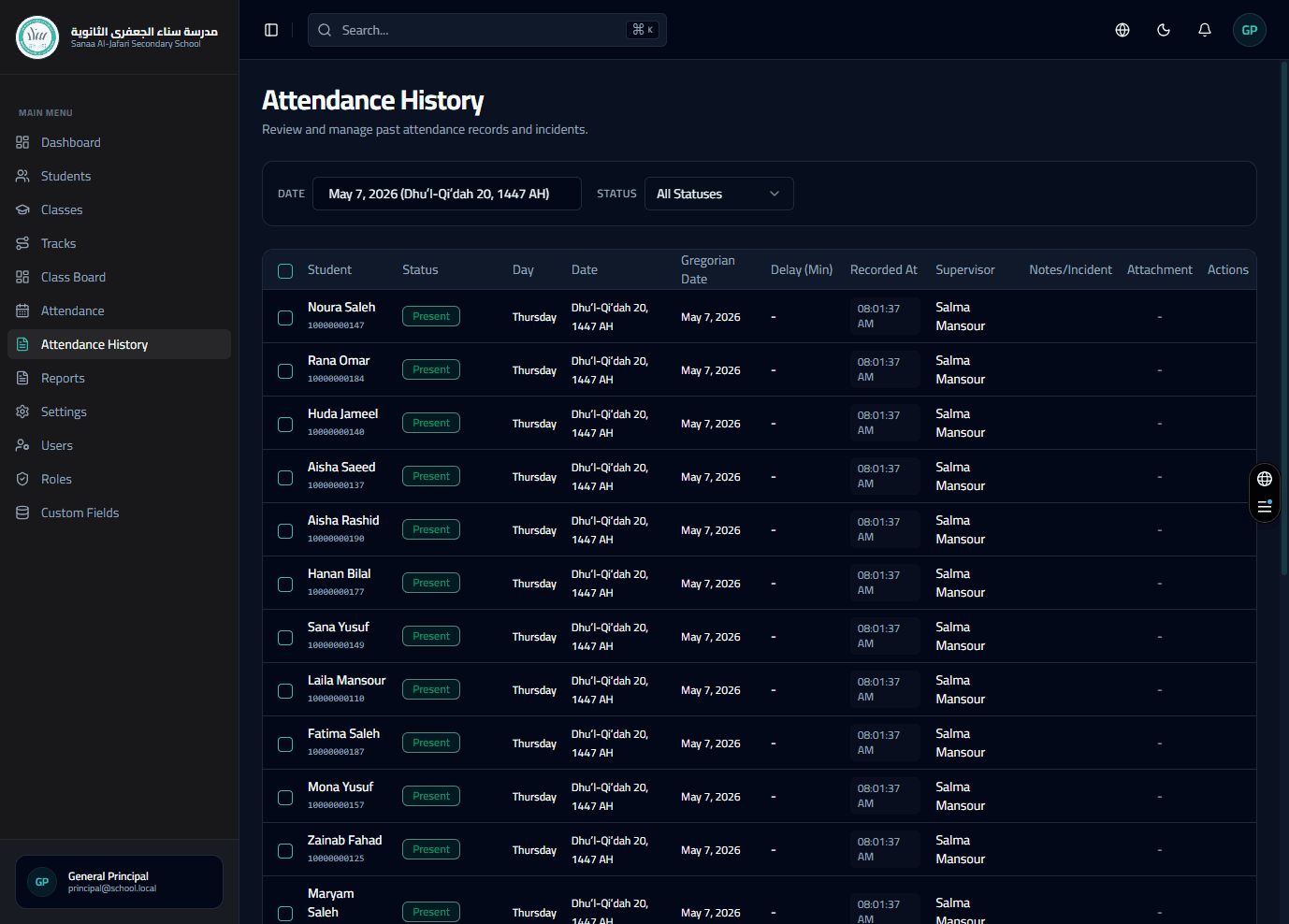Click the Dashboard grid icon

[22, 142]
